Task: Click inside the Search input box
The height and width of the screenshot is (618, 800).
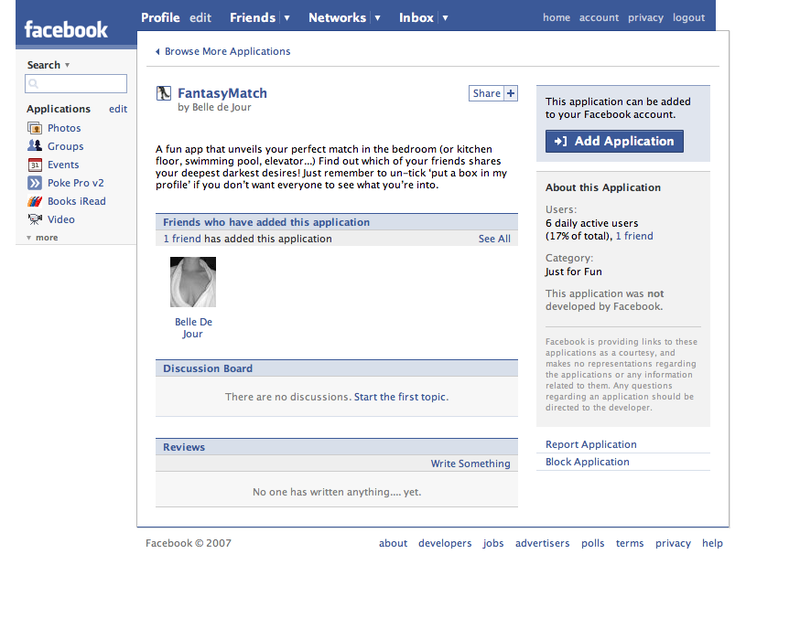Action: (76, 84)
